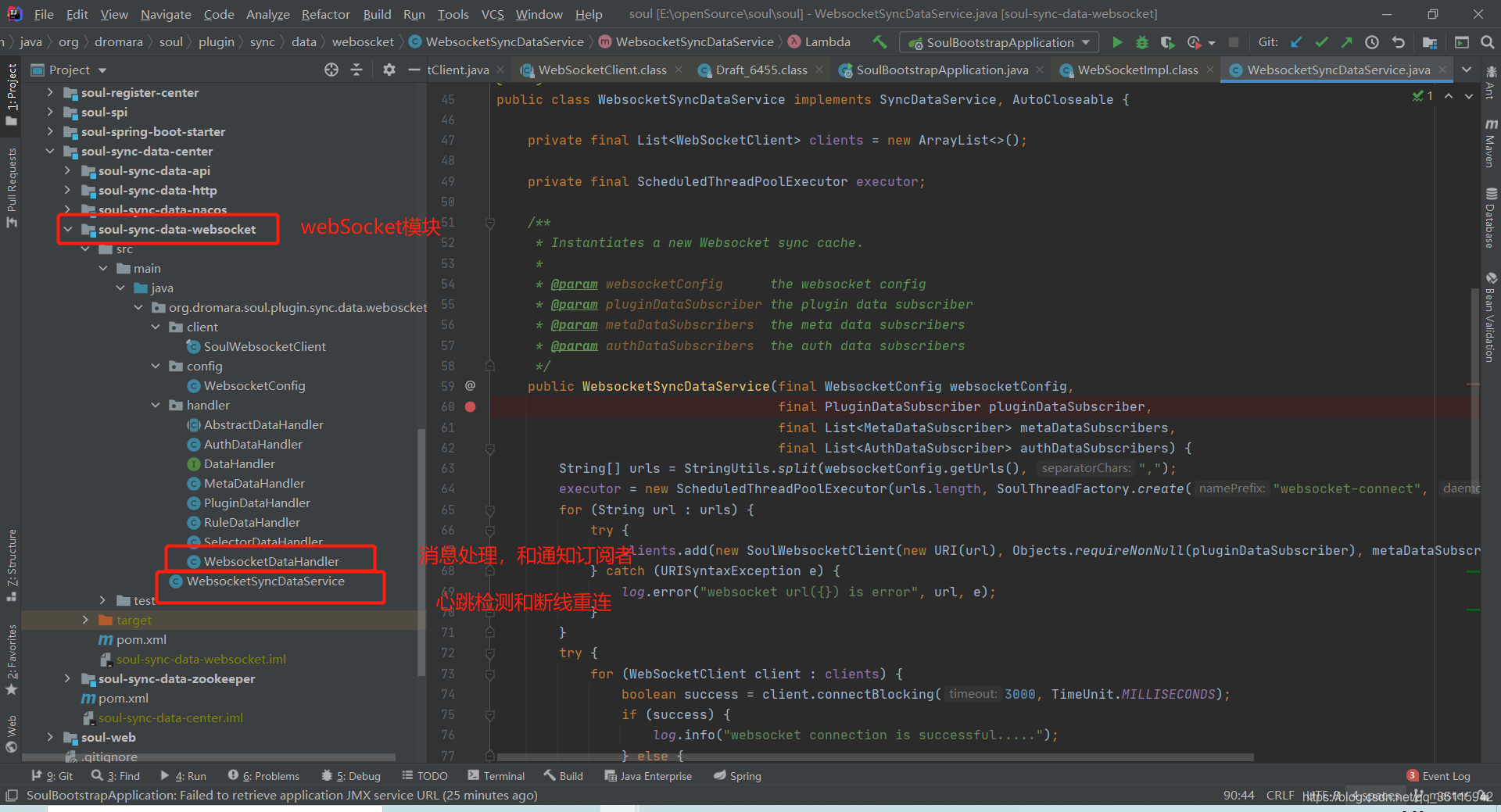The width and height of the screenshot is (1501, 812).
Task: Locate opened file in Project tree
Action: [x=331, y=70]
